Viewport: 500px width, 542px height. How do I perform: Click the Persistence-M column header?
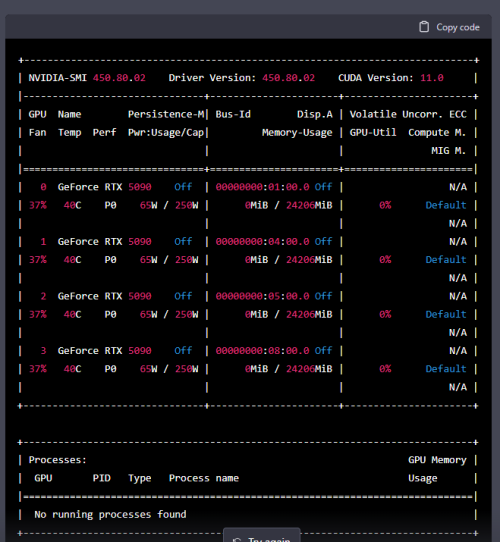coord(166,114)
